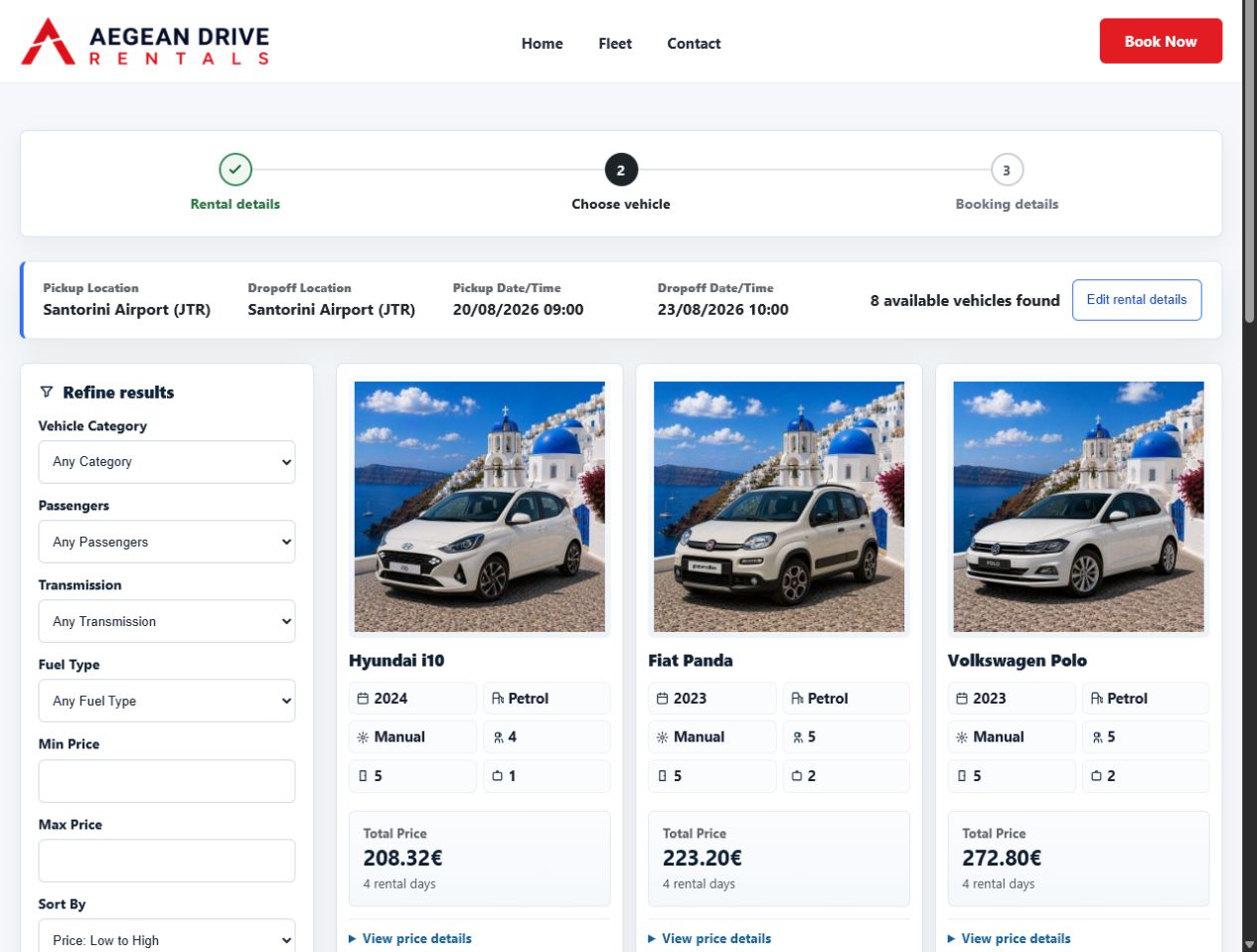This screenshot has height=952, width=1257.
Task: Open the Any Passengers dropdown
Action: [167, 542]
